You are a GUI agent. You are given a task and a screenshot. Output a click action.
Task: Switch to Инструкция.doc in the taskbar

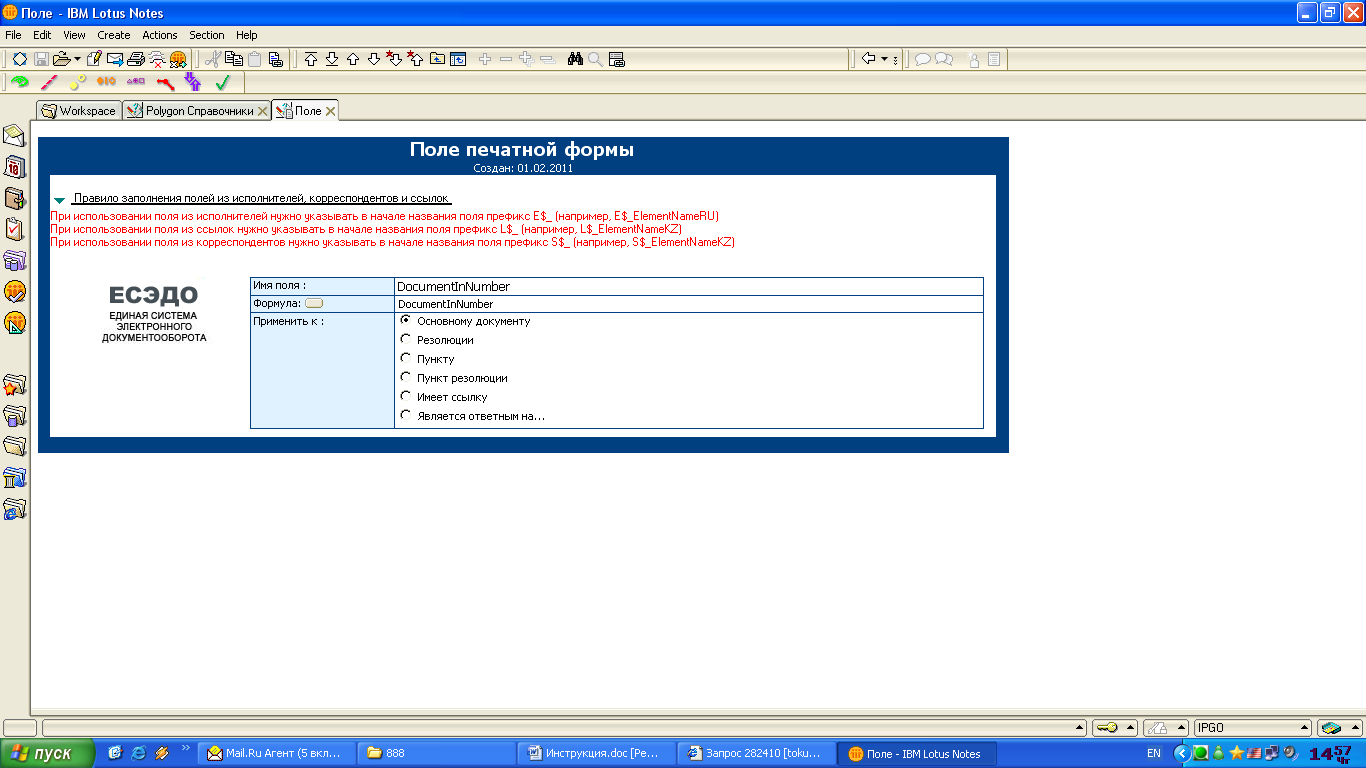coord(597,753)
